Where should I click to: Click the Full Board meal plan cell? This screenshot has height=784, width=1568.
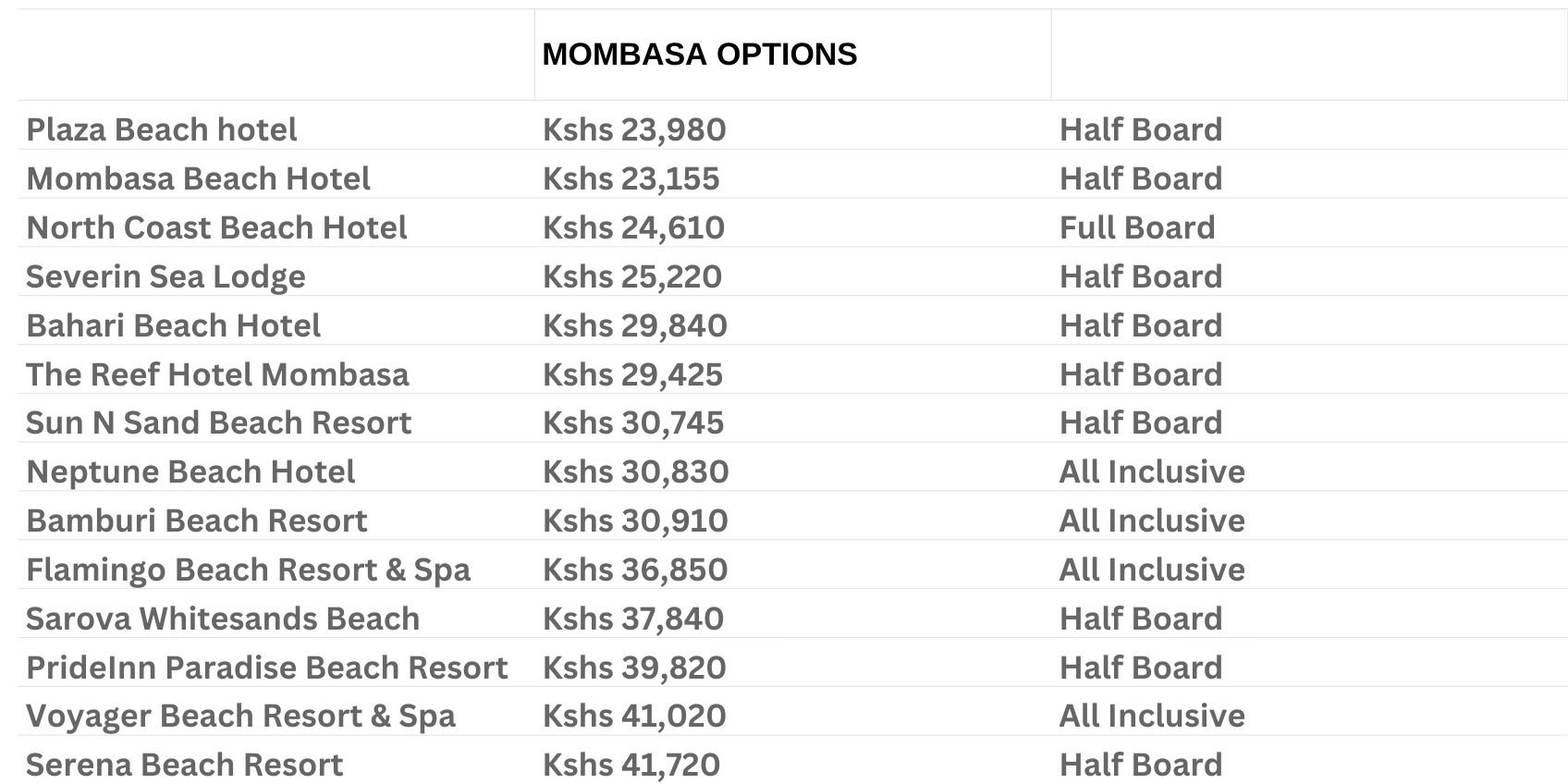(x=1137, y=227)
